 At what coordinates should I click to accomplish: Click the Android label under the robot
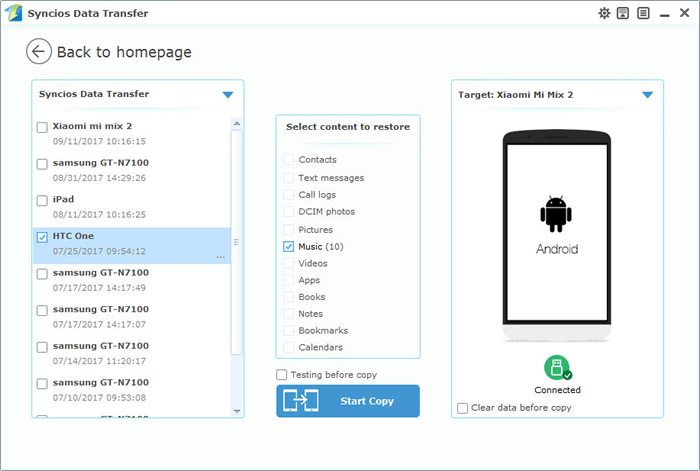click(x=557, y=249)
